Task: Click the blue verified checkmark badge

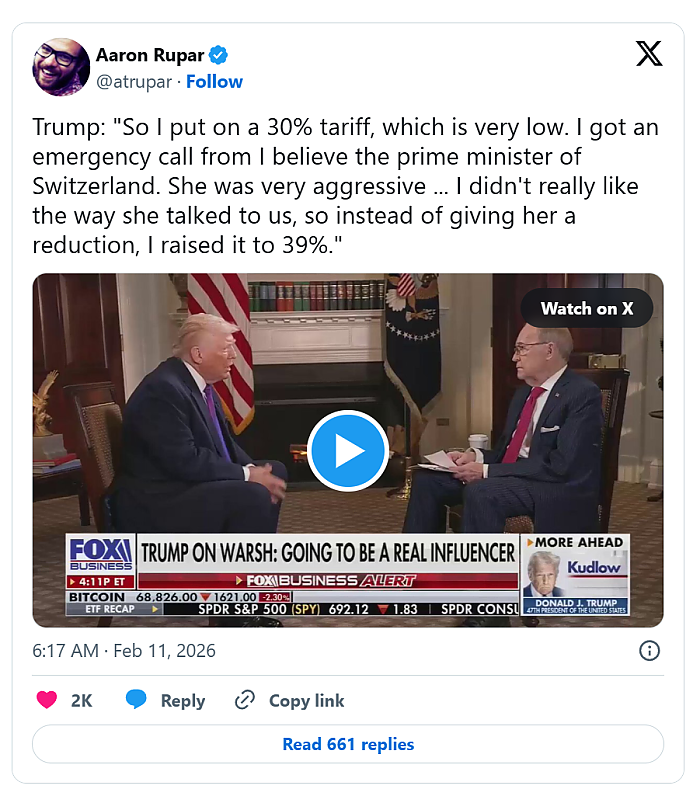Action: [x=217, y=54]
